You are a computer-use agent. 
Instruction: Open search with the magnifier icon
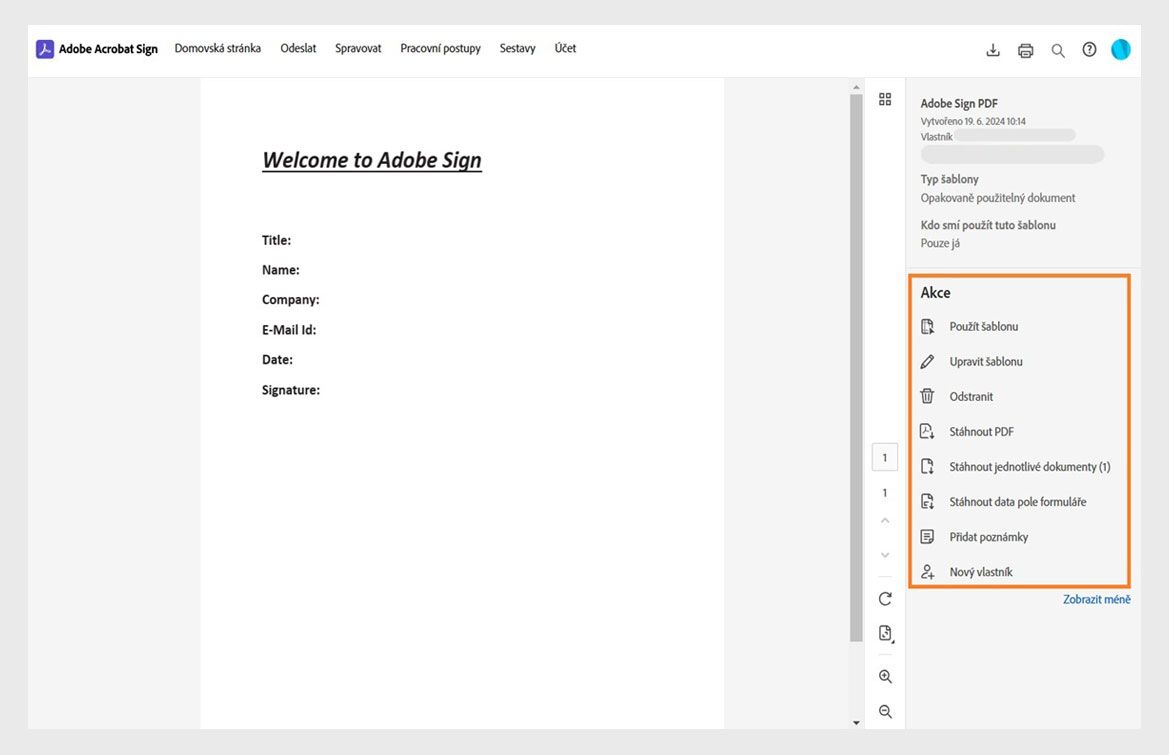[x=1058, y=51]
